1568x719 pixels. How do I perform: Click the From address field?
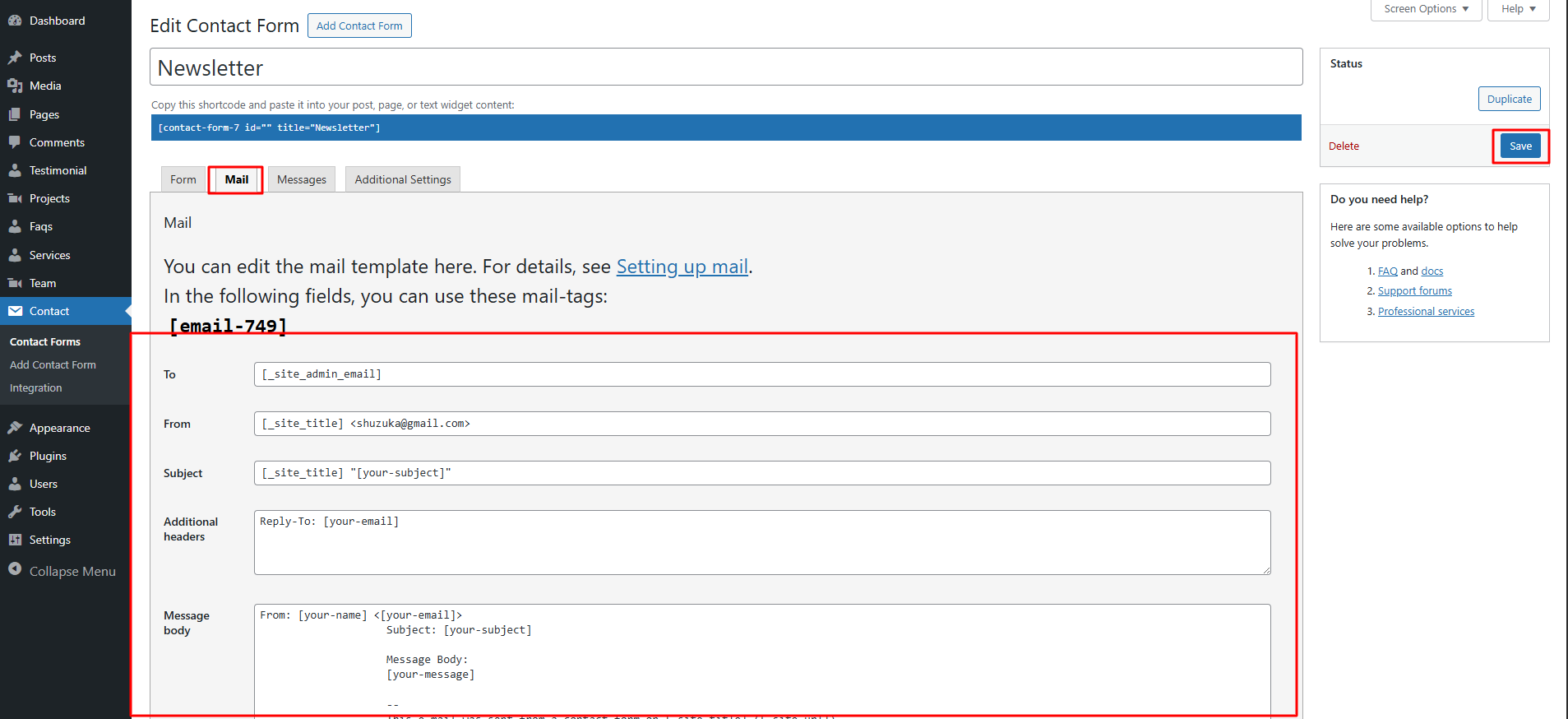(x=762, y=424)
